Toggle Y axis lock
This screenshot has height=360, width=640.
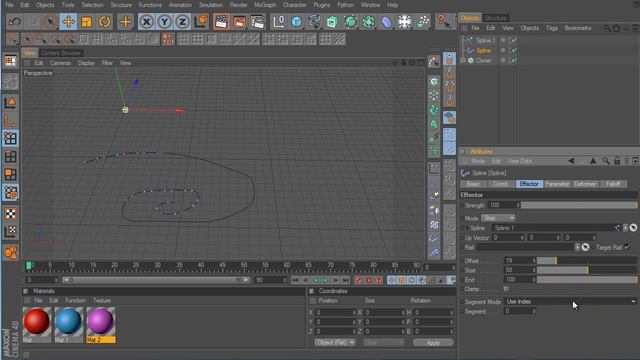point(164,22)
